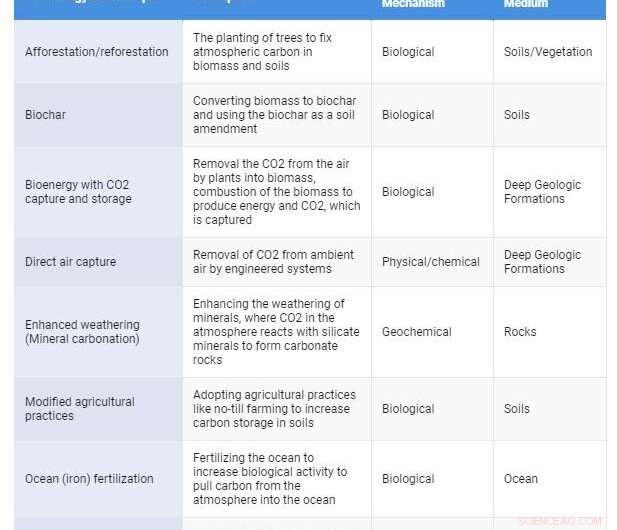
Task: Click the engineered systems removal description
Action: point(273,262)
